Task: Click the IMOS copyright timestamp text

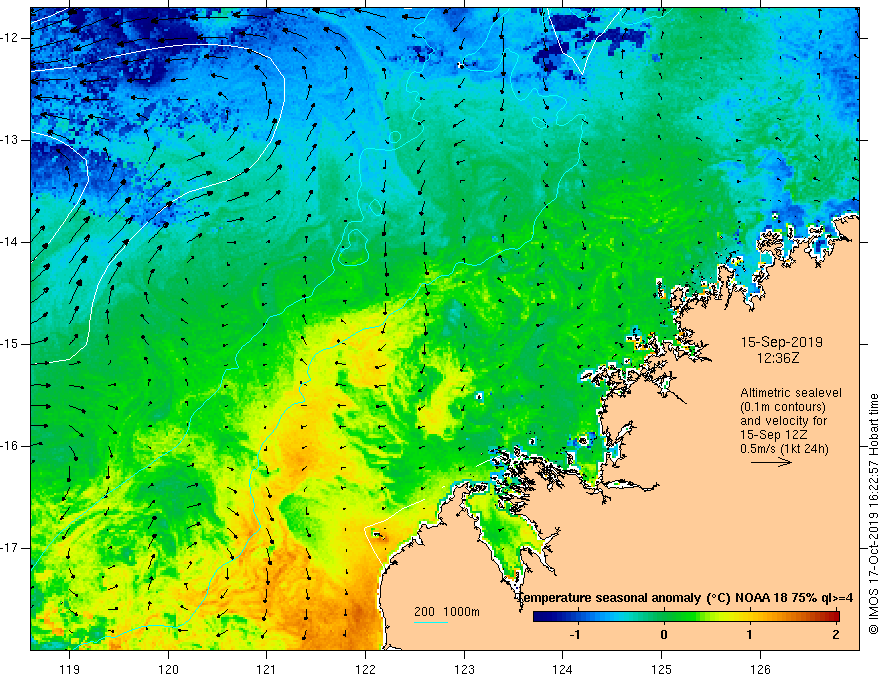Action: [873, 514]
